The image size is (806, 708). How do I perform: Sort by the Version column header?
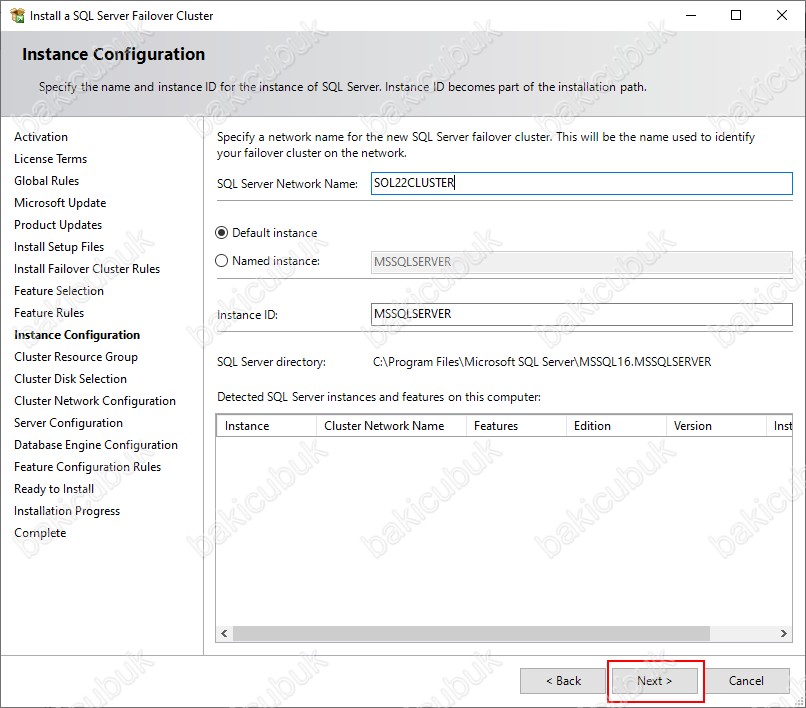[716, 426]
